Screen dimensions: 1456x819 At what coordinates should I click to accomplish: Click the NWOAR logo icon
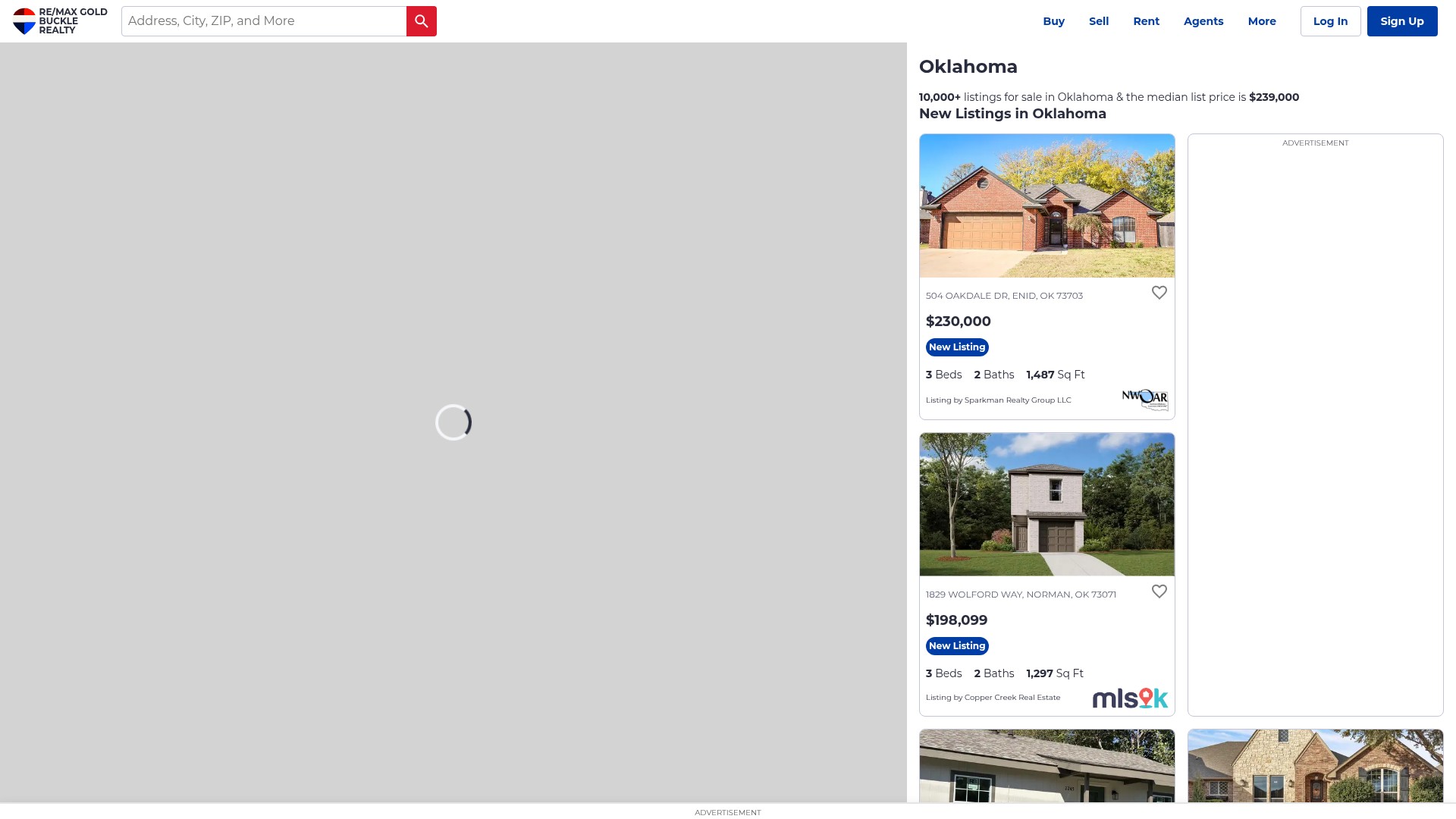click(1145, 400)
